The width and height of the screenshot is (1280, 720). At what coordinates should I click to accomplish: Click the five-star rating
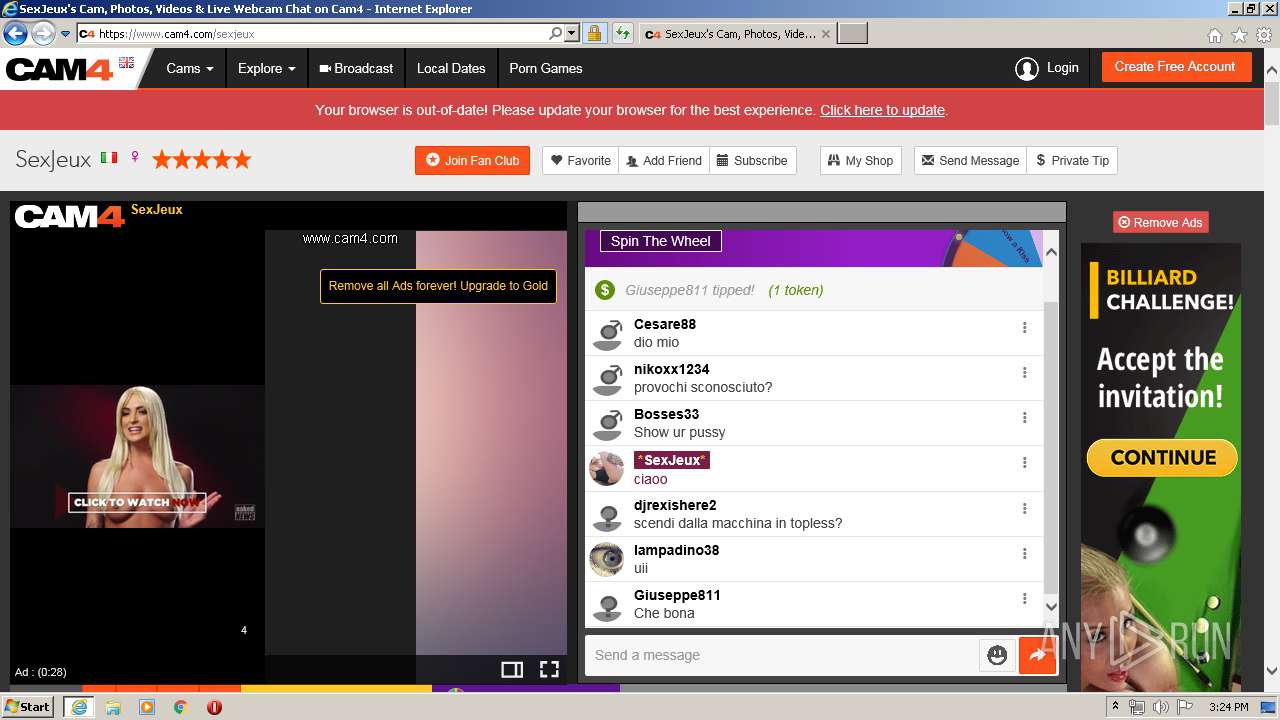coord(201,159)
